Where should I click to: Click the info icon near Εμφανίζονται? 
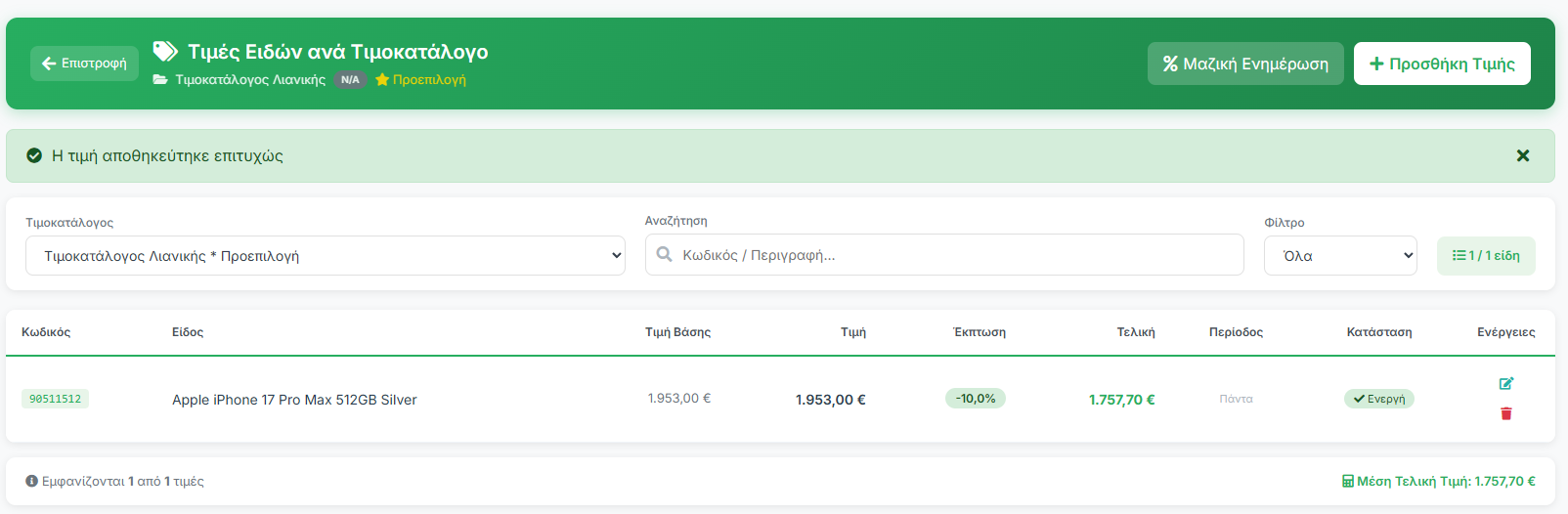coord(31,481)
